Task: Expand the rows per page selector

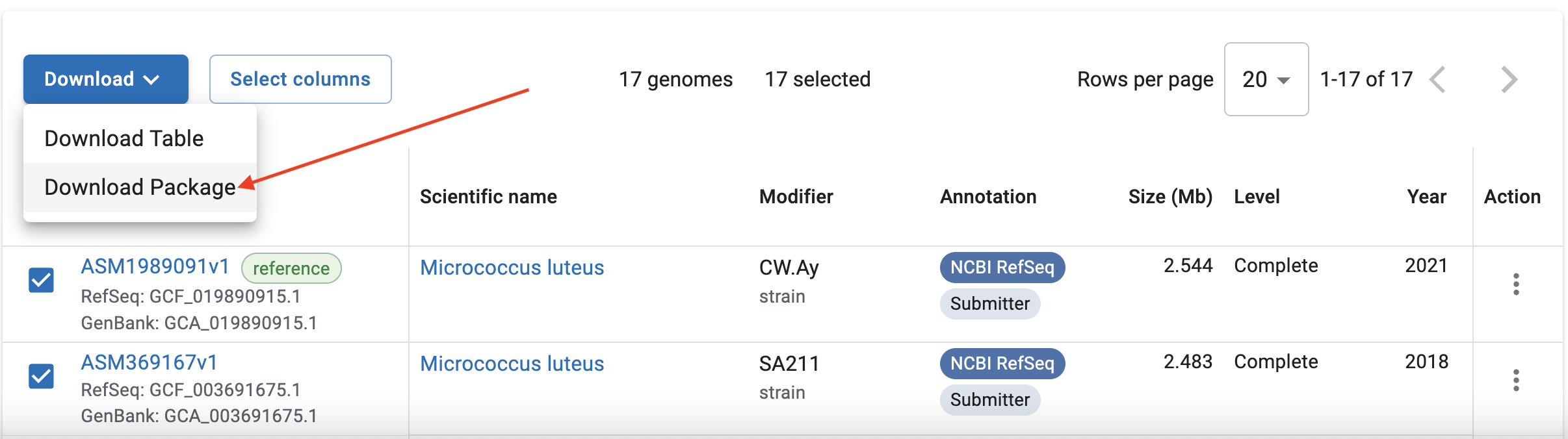Action: click(1266, 79)
